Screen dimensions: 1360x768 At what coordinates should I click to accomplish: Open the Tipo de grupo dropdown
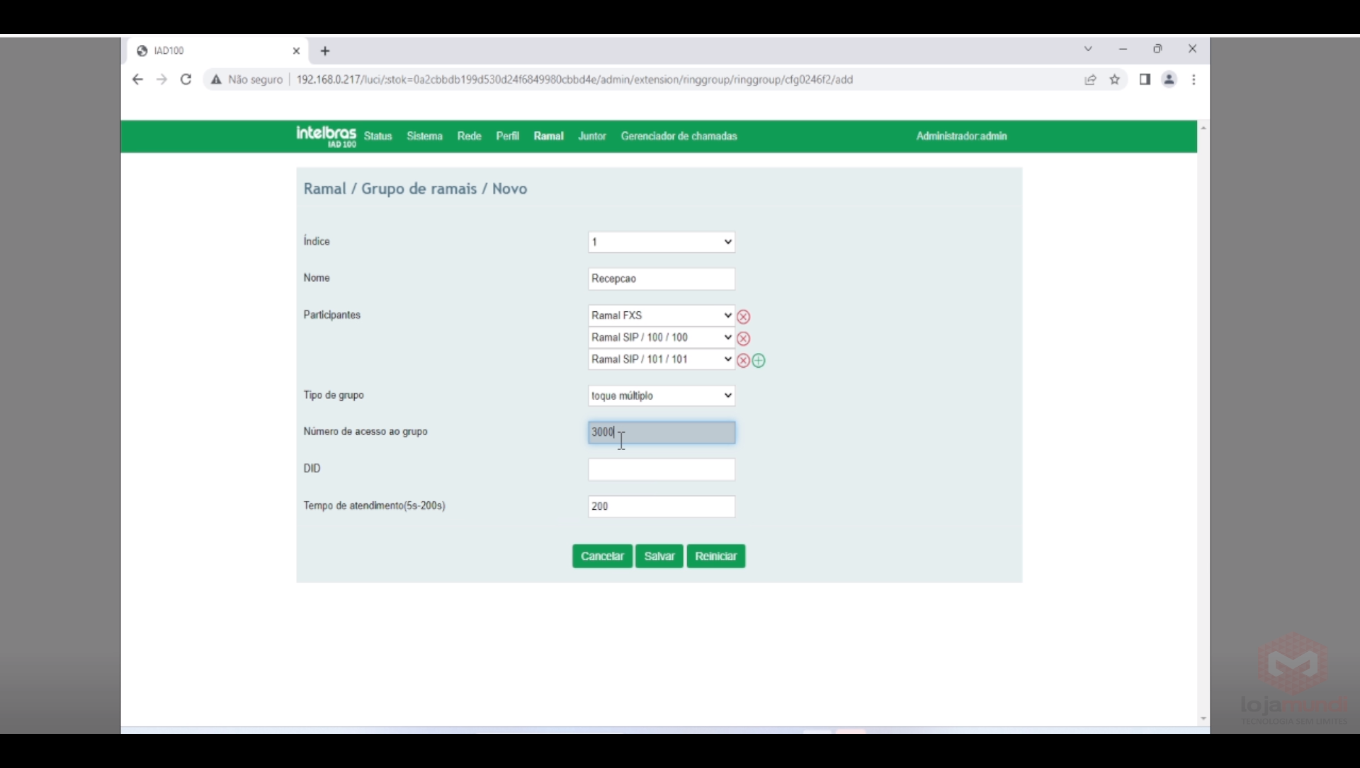coord(662,396)
